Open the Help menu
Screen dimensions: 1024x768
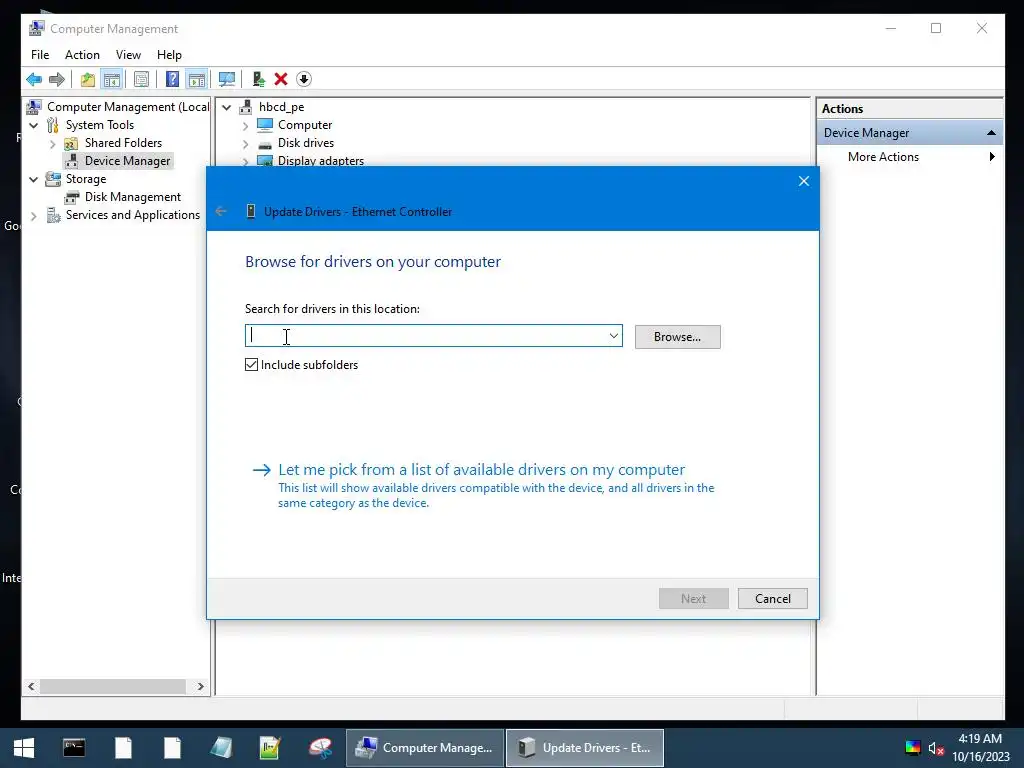coord(169,55)
